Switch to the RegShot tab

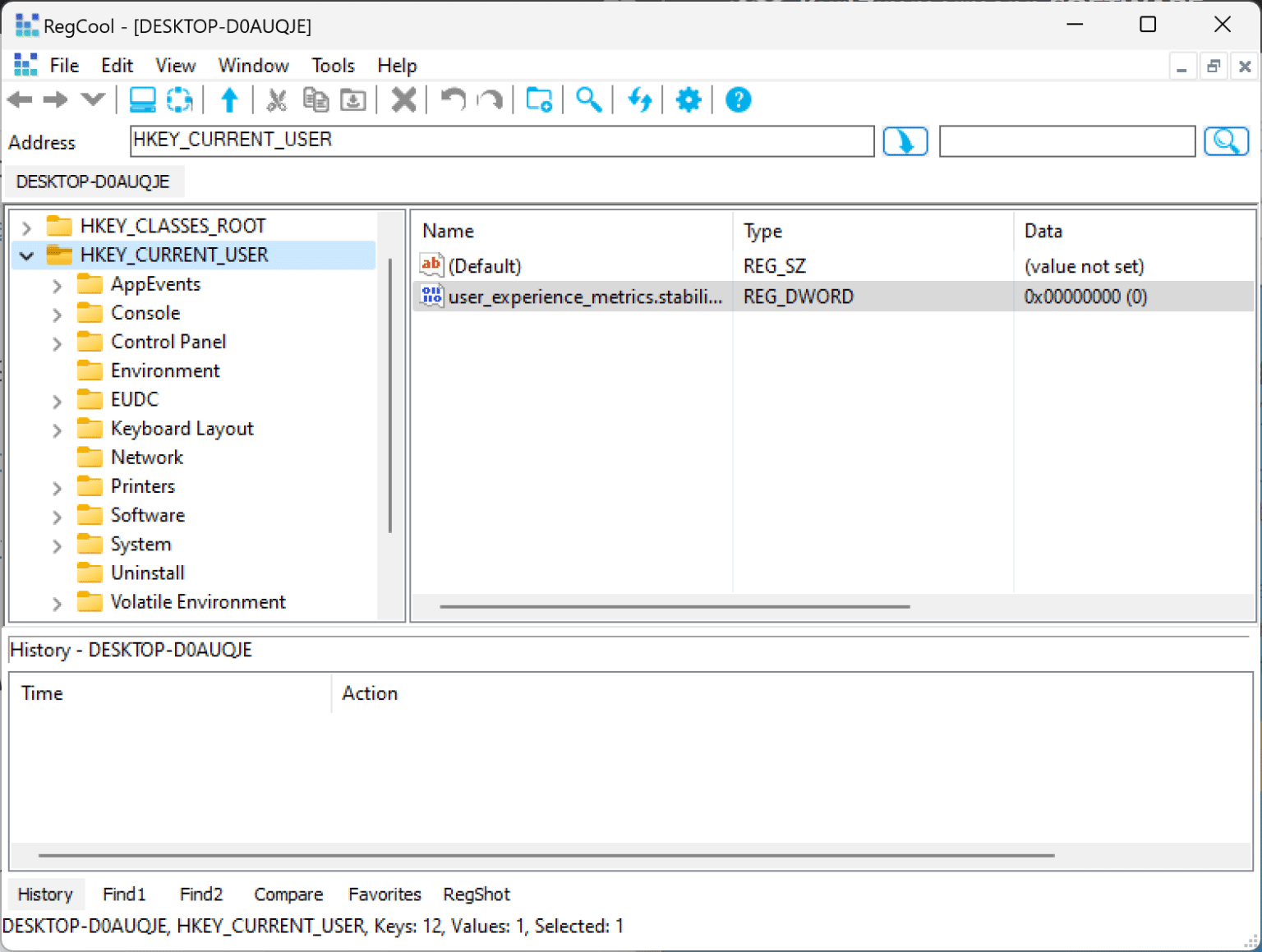(476, 894)
